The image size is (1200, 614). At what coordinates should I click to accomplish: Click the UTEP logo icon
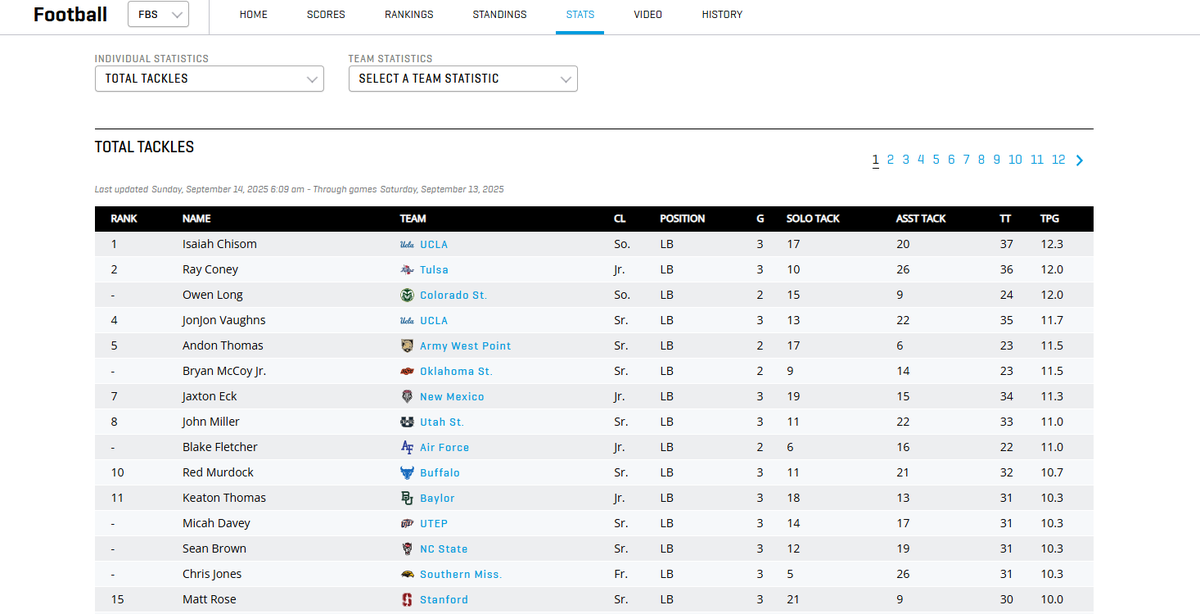407,524
